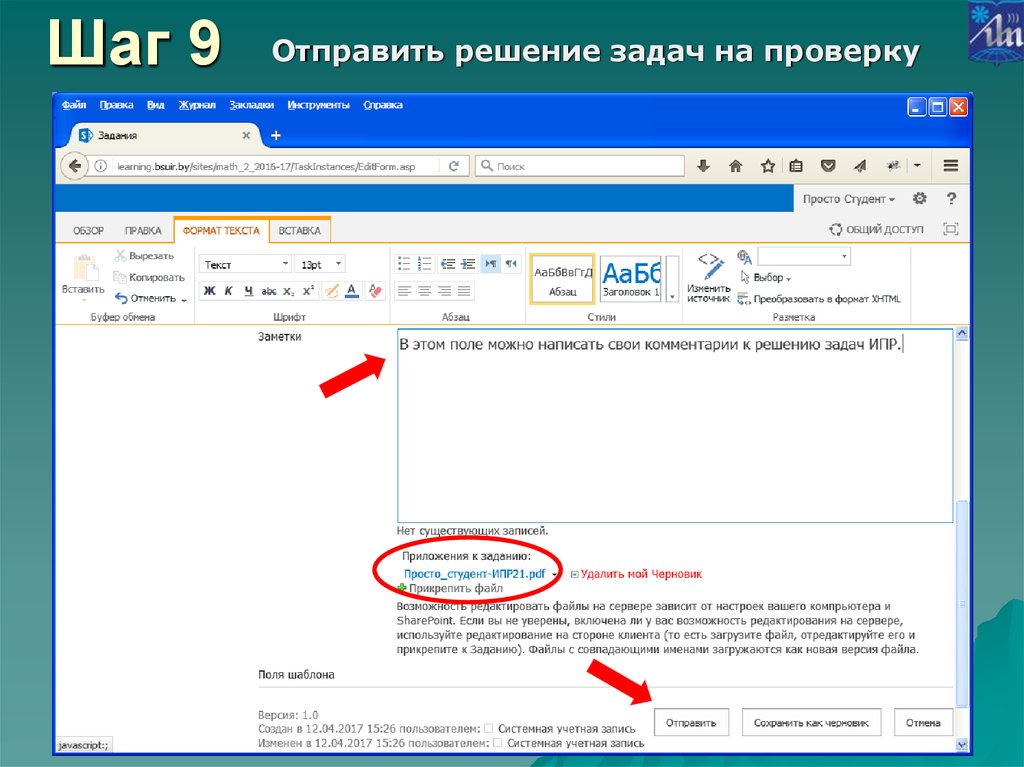Viewport: 1024px width, 767px height.
Task: Click the text highlight color icon
Action: (331, 290)
